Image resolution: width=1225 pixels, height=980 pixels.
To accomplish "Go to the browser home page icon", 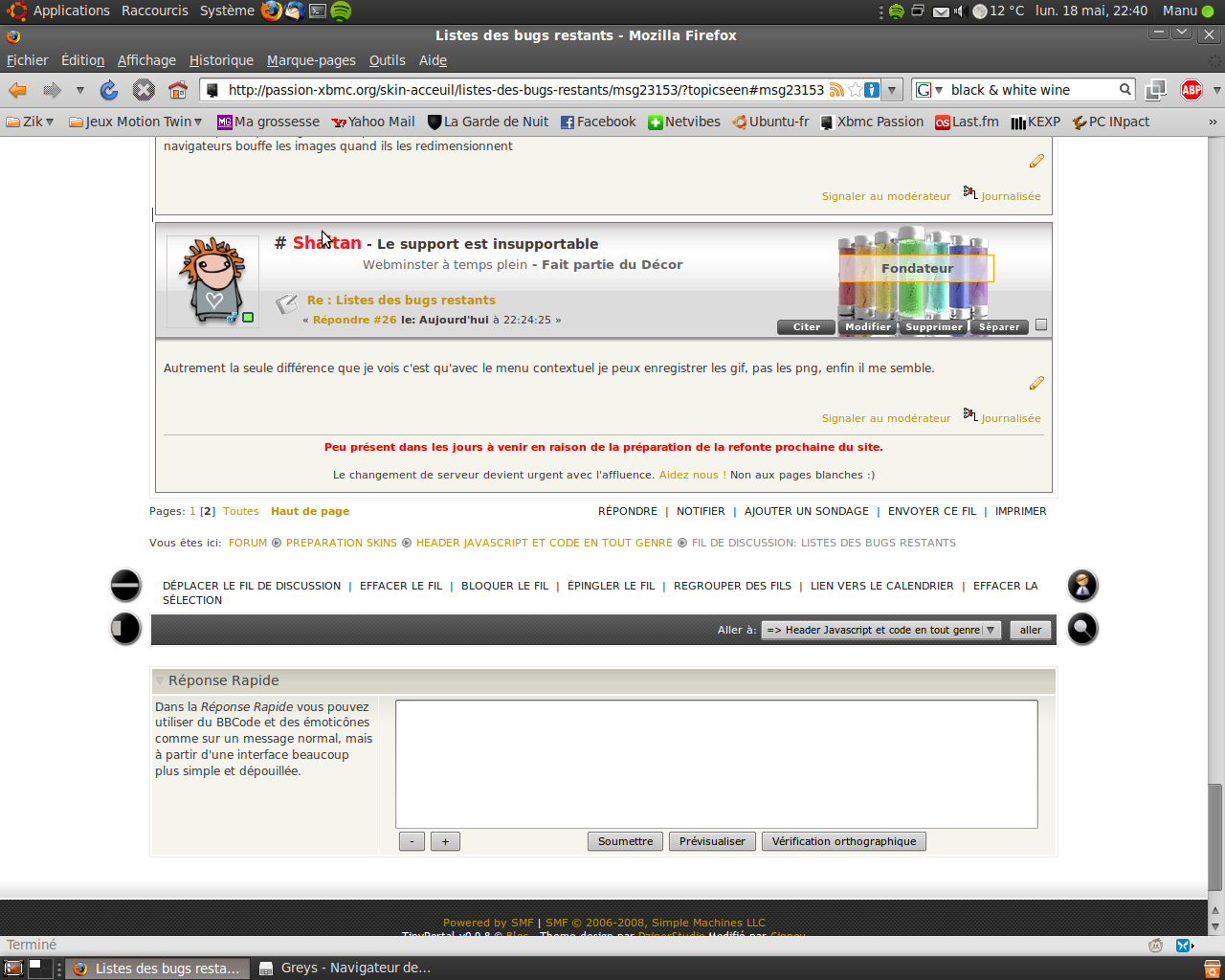I will coord(177,90).
